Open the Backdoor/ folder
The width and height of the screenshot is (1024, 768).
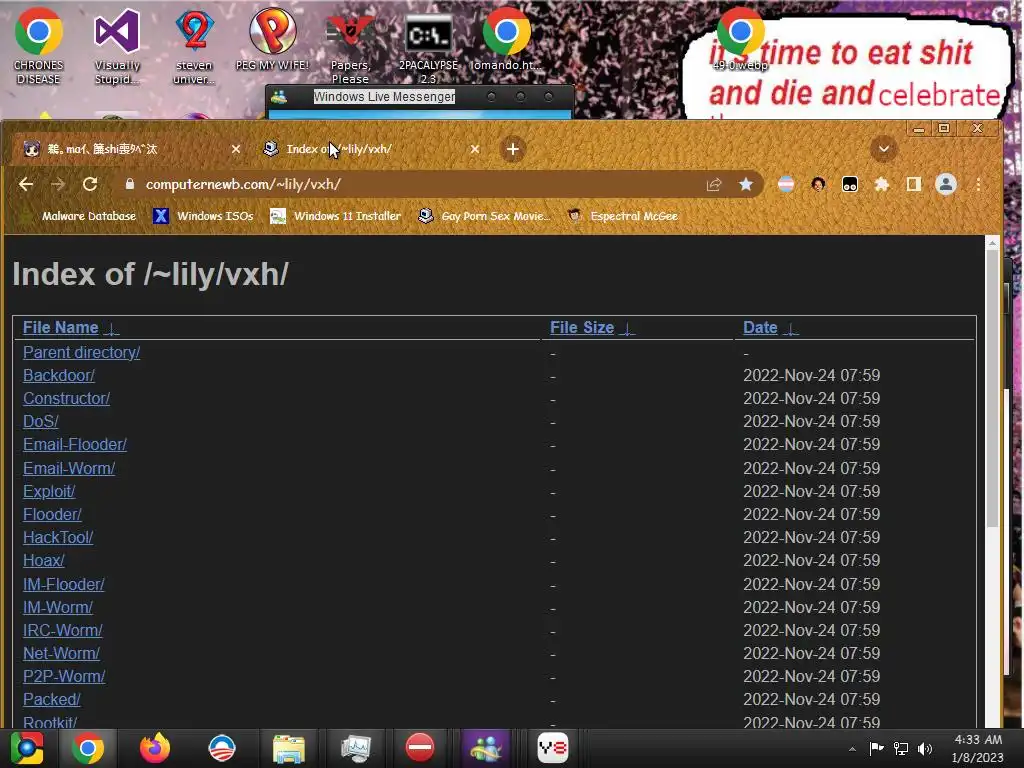pyautogui.click(x=59, y=376)
